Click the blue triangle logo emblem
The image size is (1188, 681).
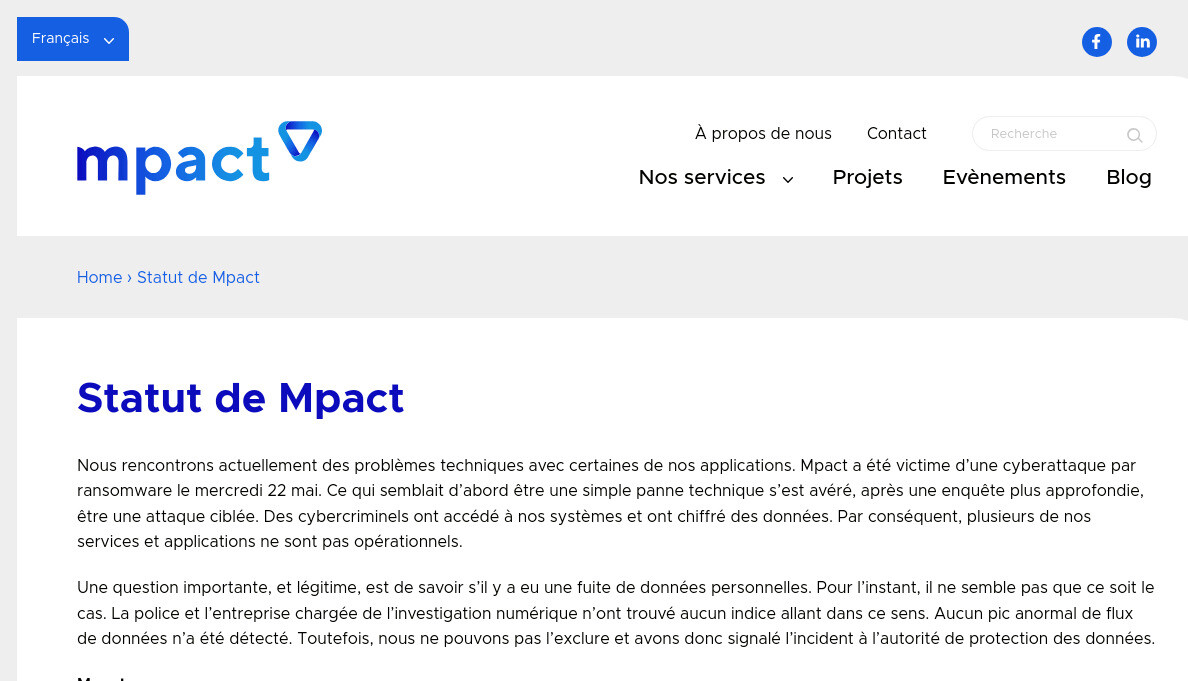pyautogui.click(x=300, y=141)
